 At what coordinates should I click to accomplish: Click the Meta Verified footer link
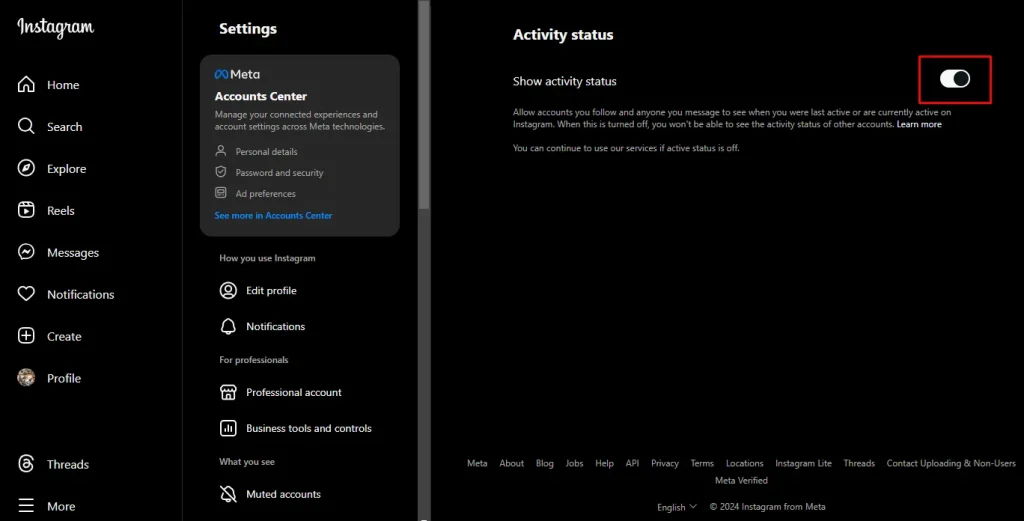pyautogui.click(x=741, y=480)
